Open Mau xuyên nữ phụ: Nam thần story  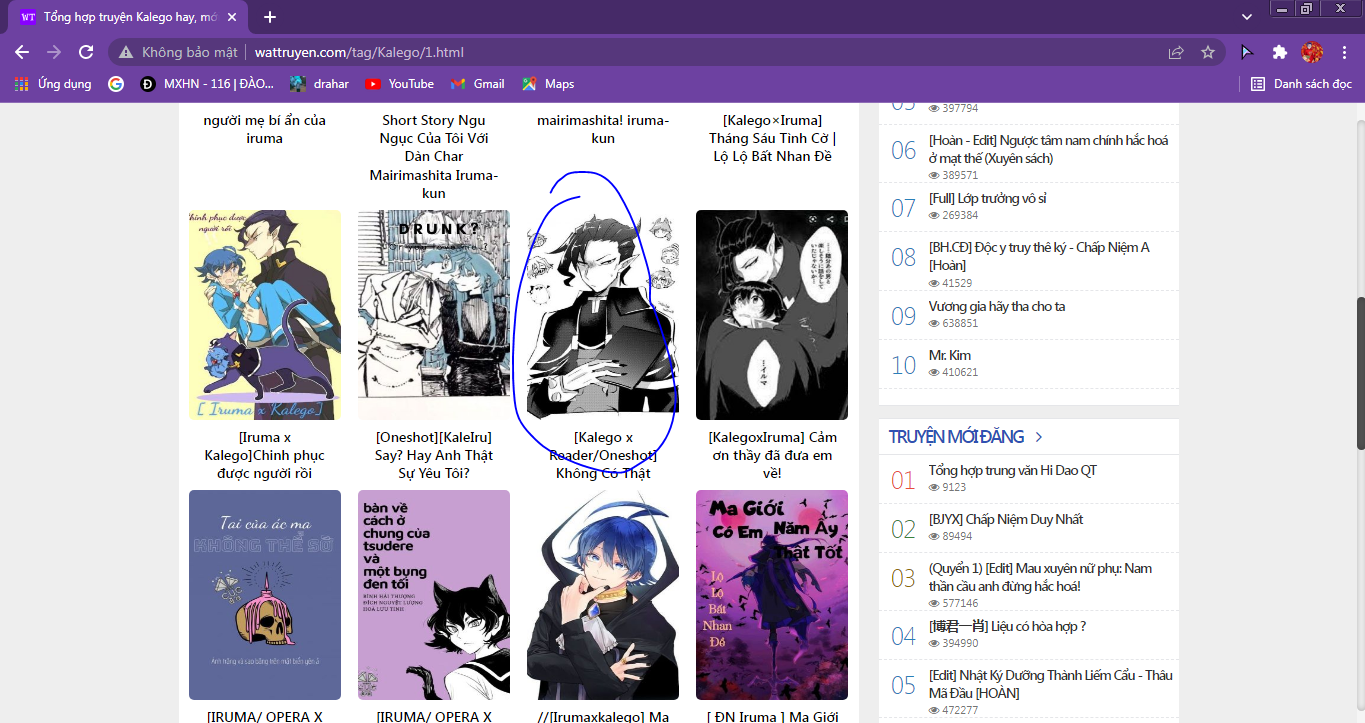pyautogui.click(x=1040, y=577)
